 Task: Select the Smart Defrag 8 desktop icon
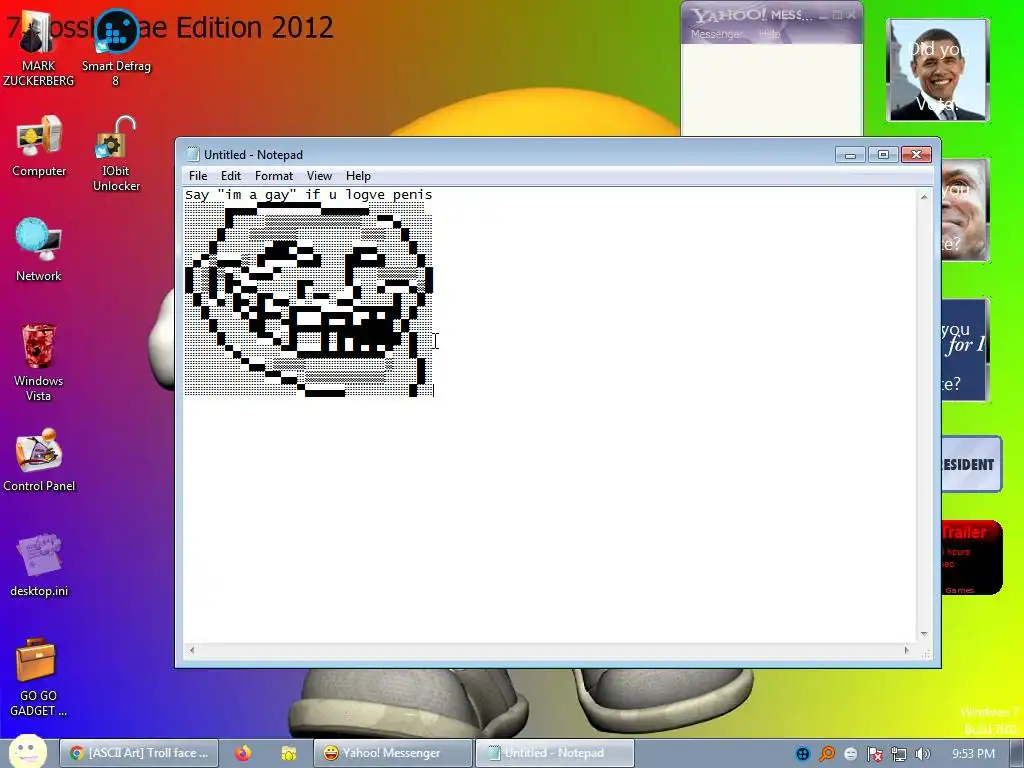116,50
